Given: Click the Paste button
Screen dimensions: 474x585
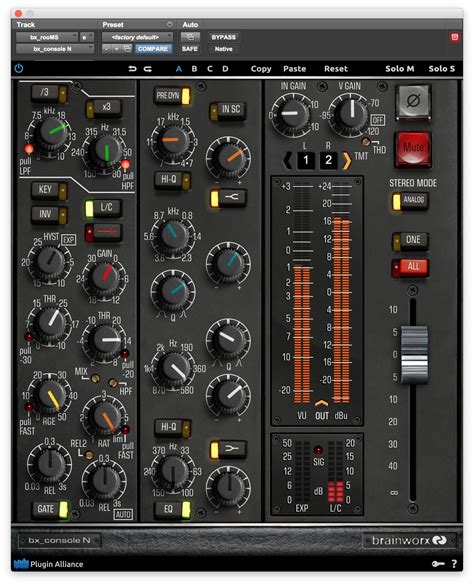Looking at the screenshot, I should pos(294,69).
